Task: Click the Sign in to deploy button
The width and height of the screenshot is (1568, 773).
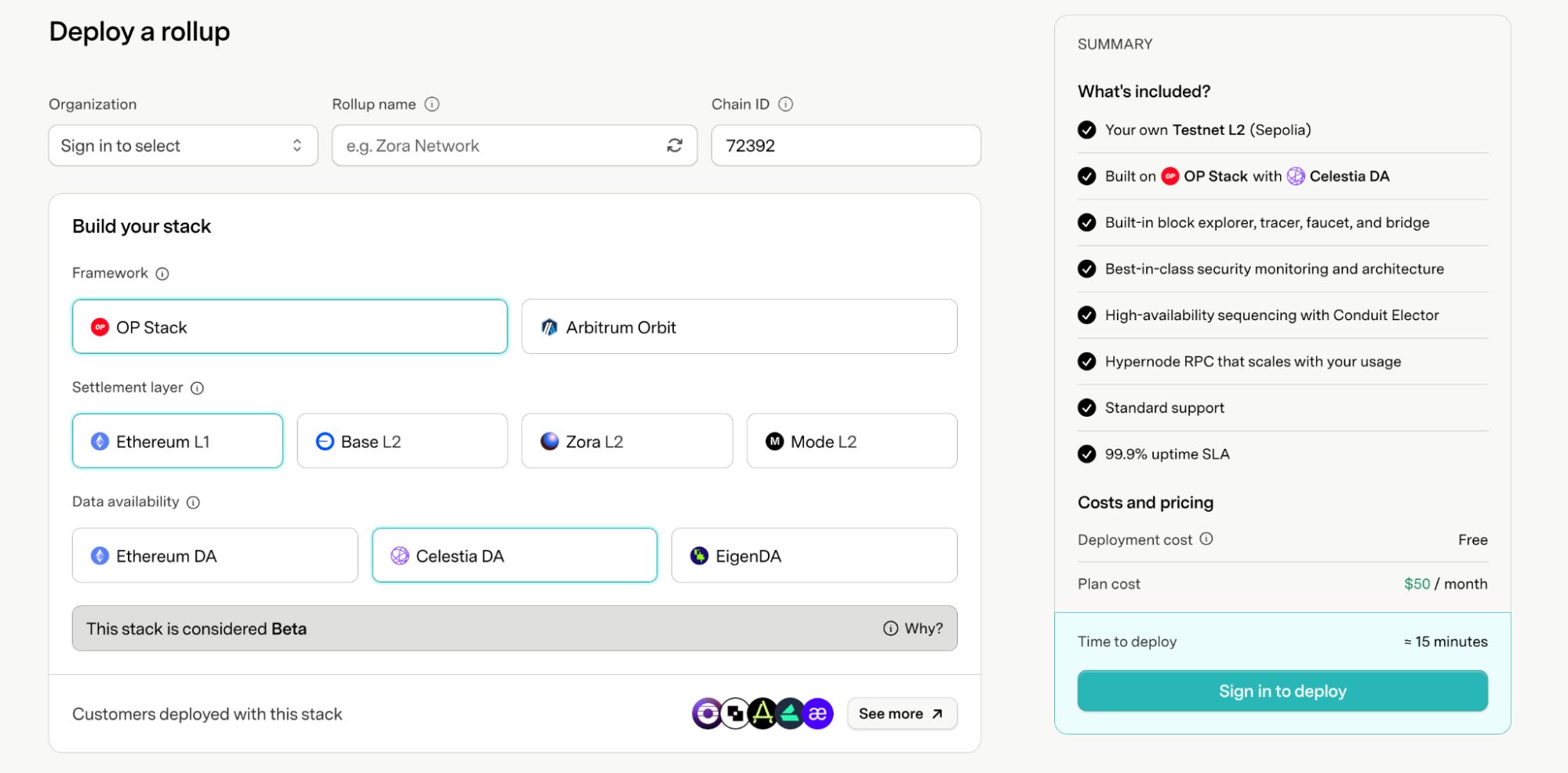Action: [1282, 691]
